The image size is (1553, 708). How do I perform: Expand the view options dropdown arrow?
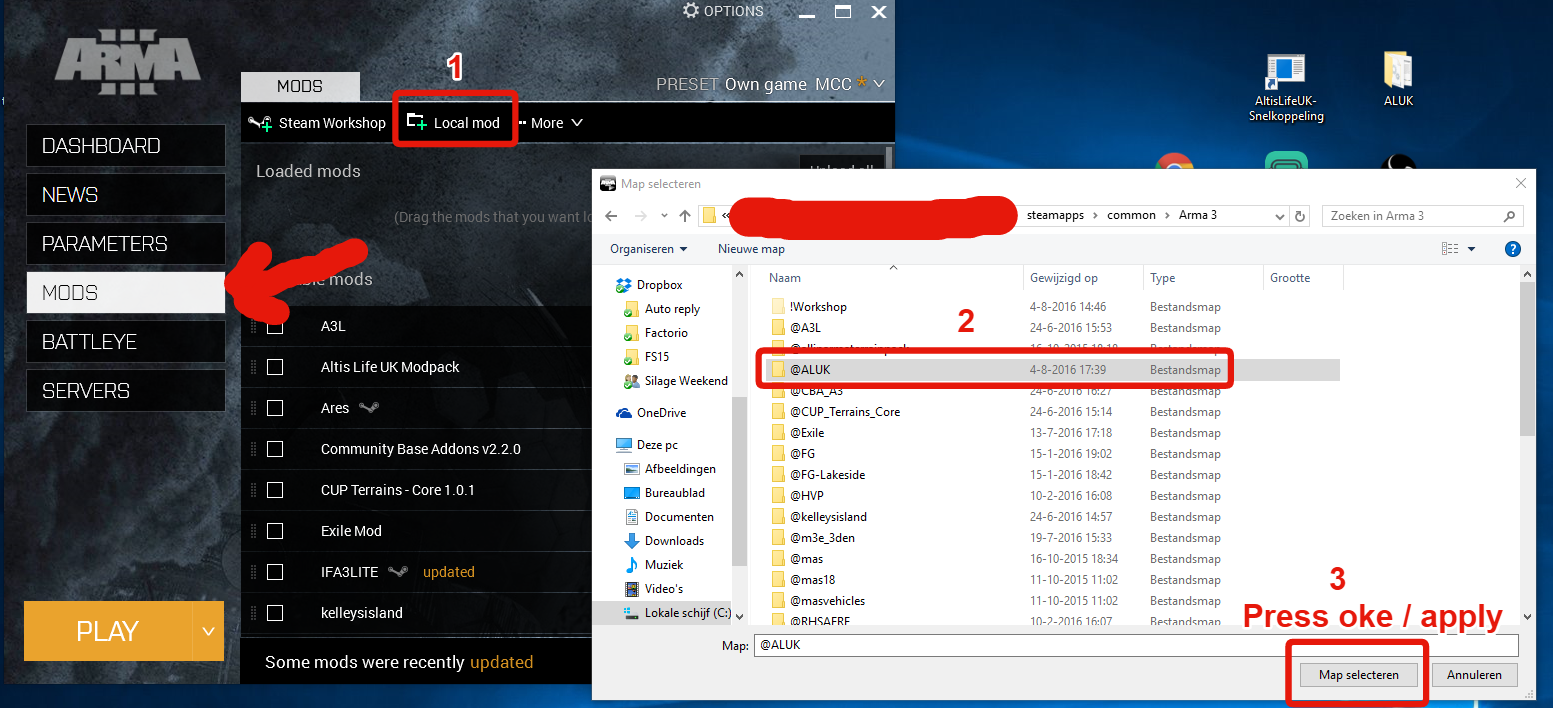point(1472,249)
